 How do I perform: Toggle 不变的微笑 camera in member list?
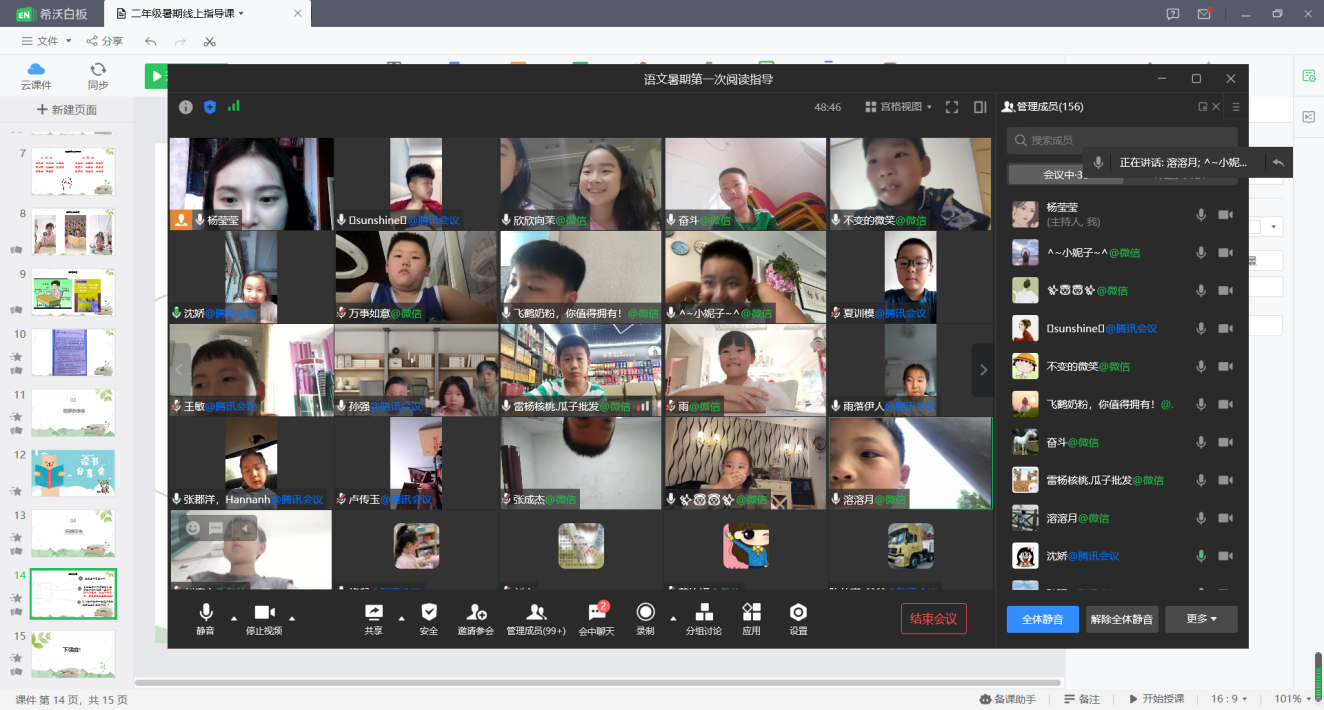click(x=1225, y=366)
